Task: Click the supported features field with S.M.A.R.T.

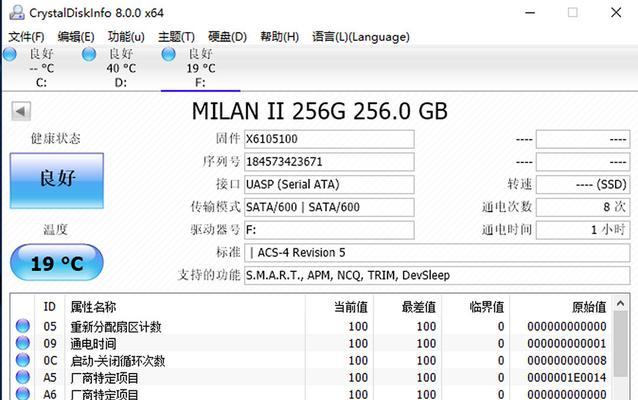Action: coord(437,276)
